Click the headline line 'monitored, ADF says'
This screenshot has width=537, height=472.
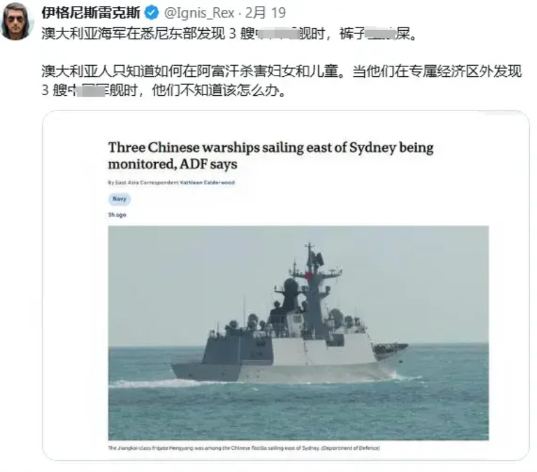[173, 164]
